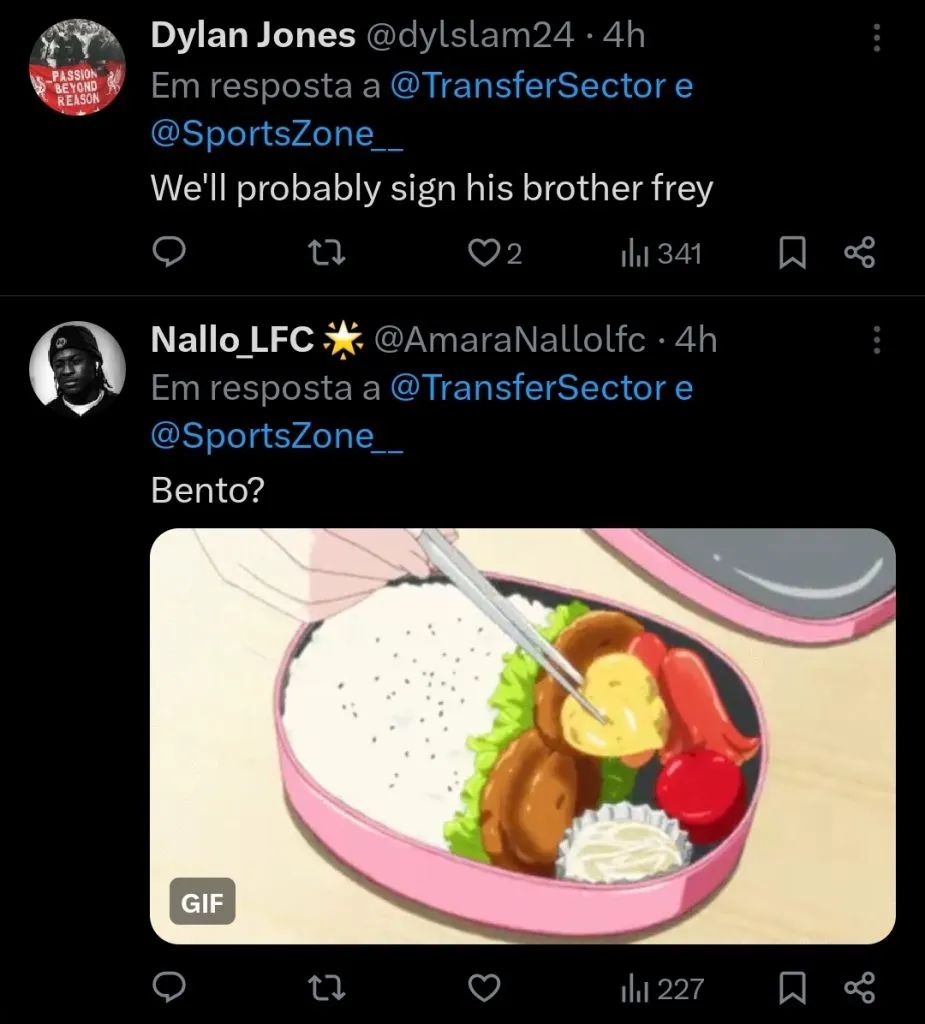Open the more options menu on Dylan Jones's tweet
Viewport: 925px width, 1024px height.
876,36
